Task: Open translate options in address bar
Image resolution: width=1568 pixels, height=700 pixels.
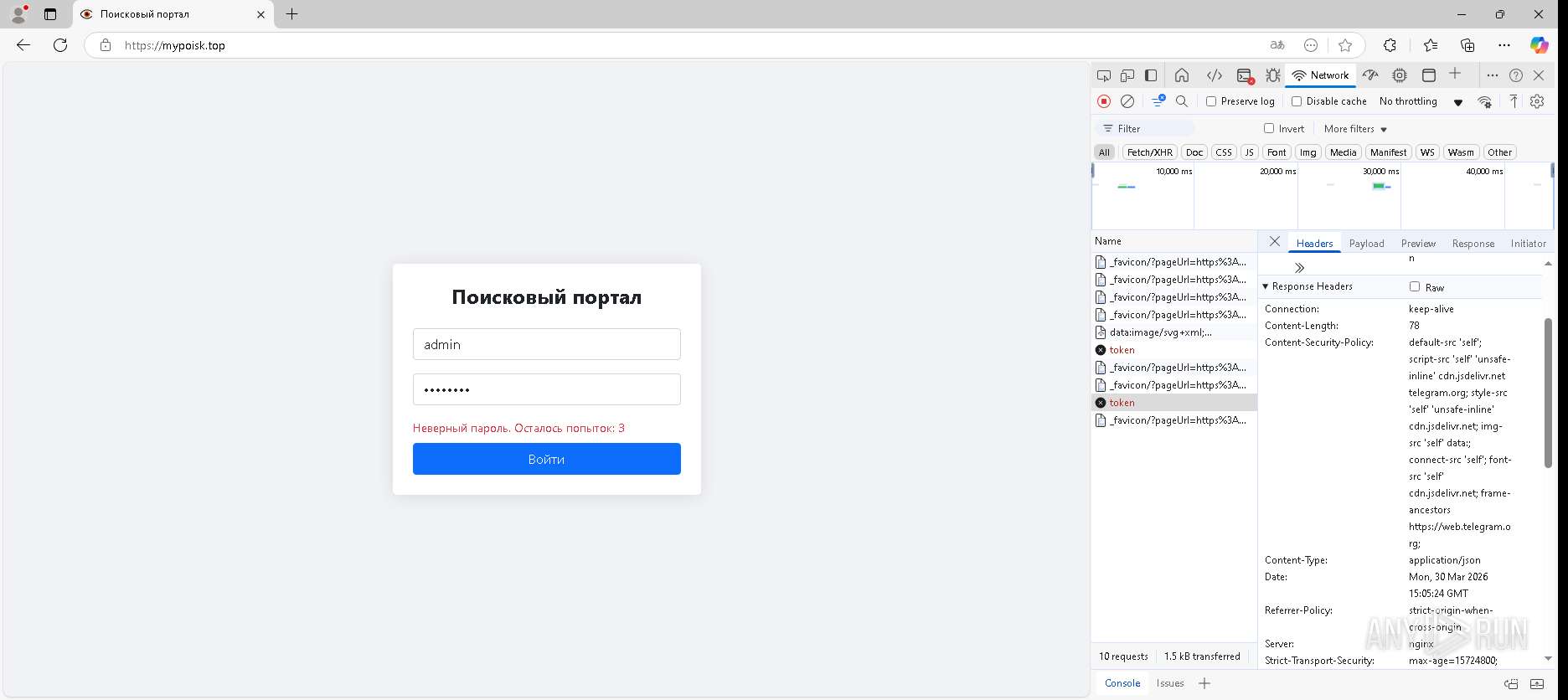Action: (1277, 45)
